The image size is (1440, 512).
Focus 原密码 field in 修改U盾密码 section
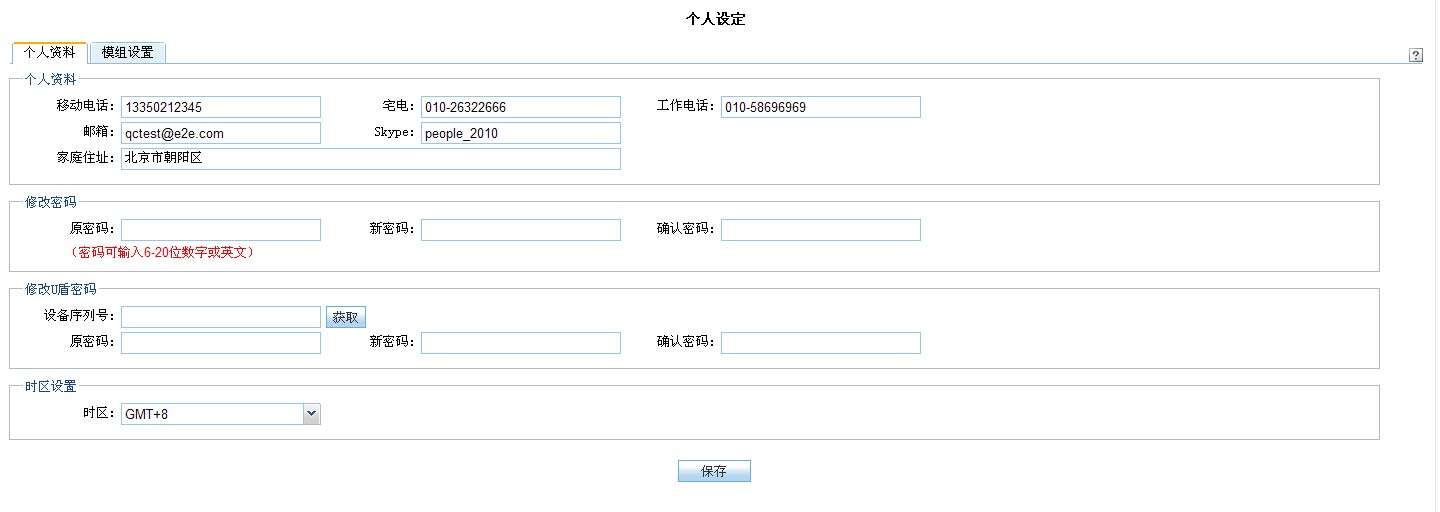coord(220,343)
